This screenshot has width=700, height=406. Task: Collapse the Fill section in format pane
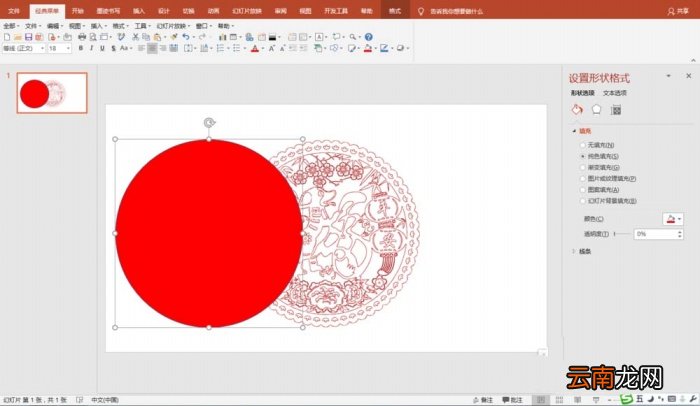[574, 131]
